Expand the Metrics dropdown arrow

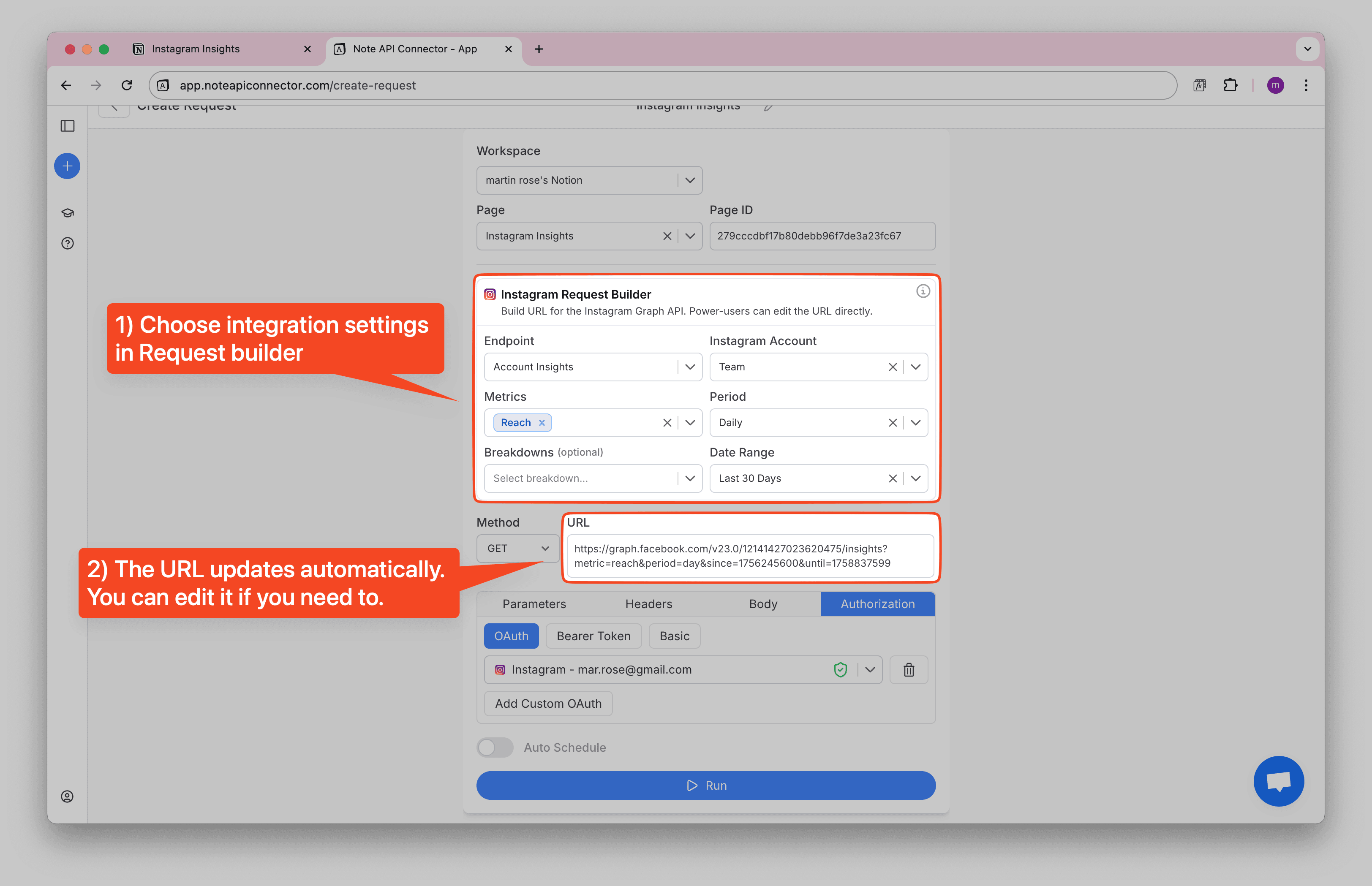coord(689,423)
